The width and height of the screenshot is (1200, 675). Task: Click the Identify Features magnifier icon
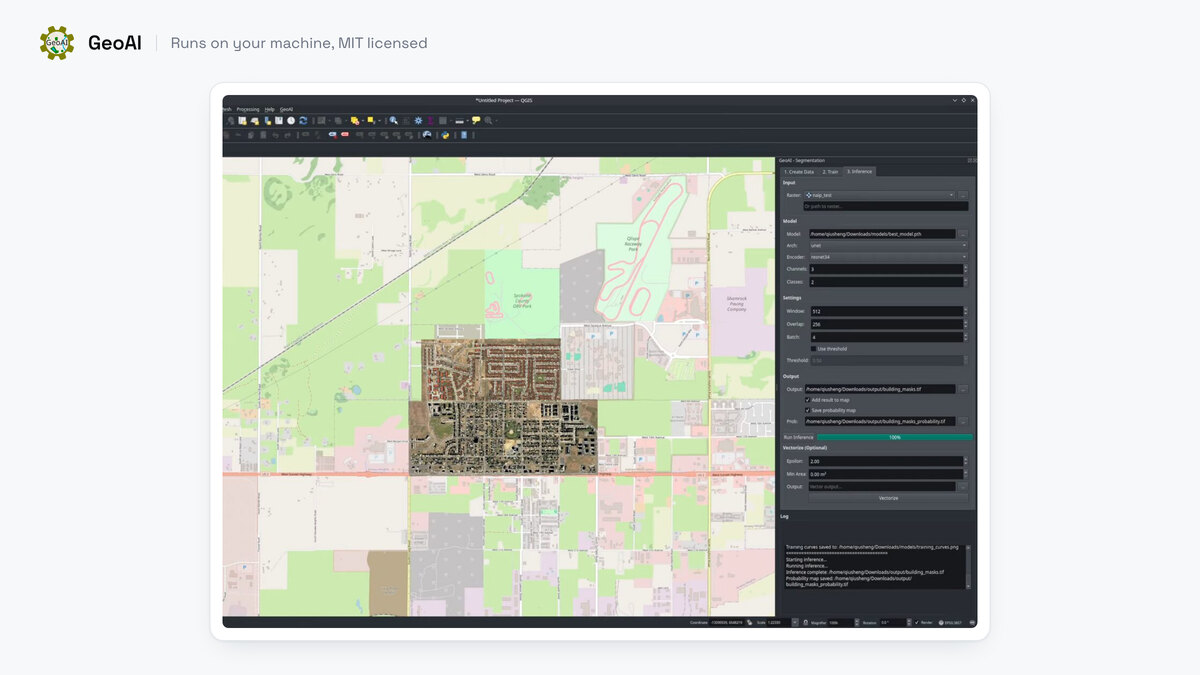tap(393, 120)
